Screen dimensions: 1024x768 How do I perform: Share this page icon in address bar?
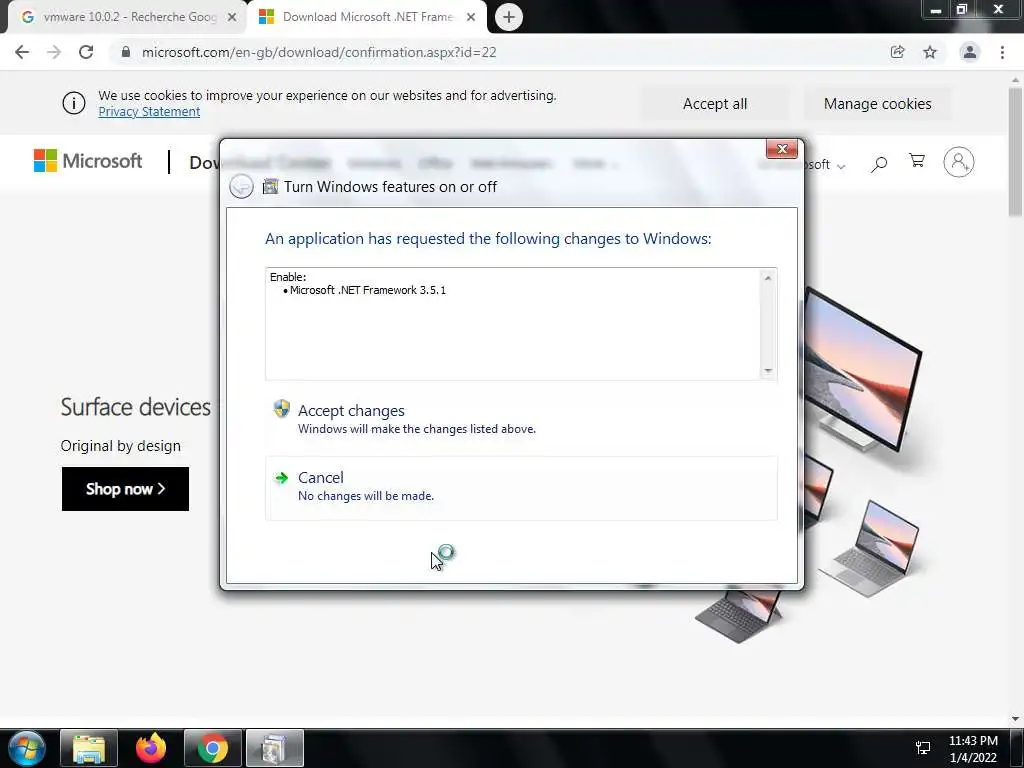pyautogui.click(x=897, y=52)
